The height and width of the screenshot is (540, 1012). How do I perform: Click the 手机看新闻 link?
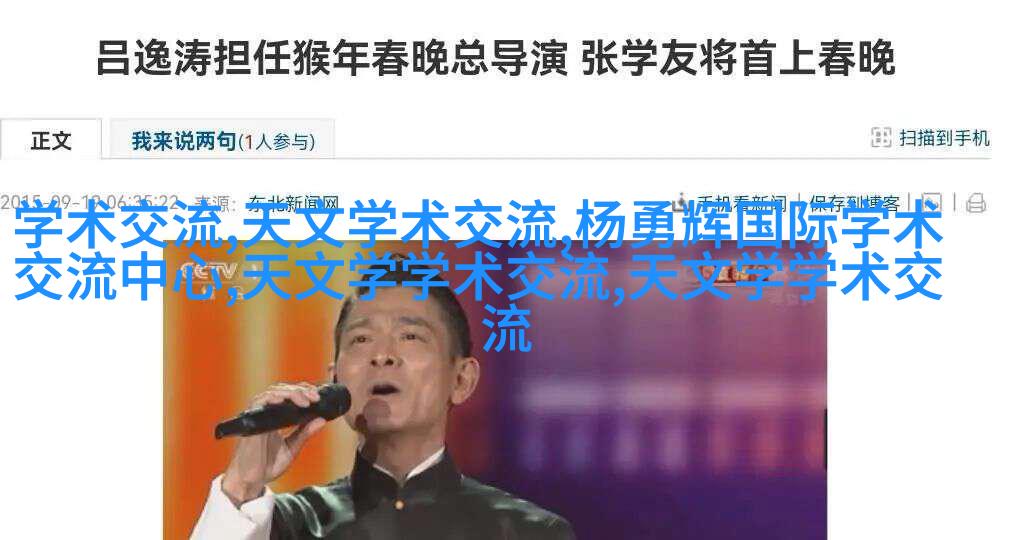741,204
